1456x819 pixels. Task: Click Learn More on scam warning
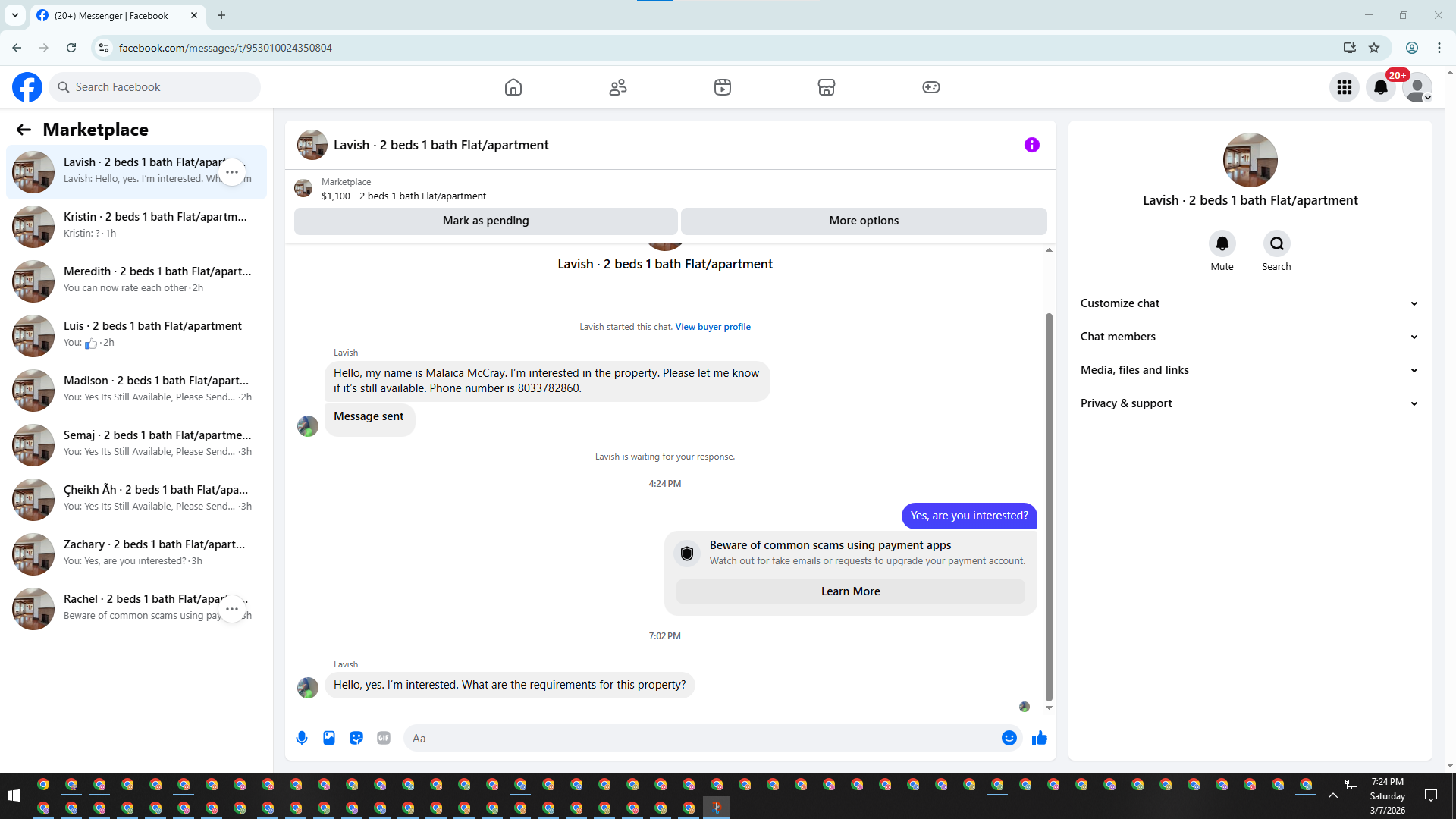pos(850,591)
